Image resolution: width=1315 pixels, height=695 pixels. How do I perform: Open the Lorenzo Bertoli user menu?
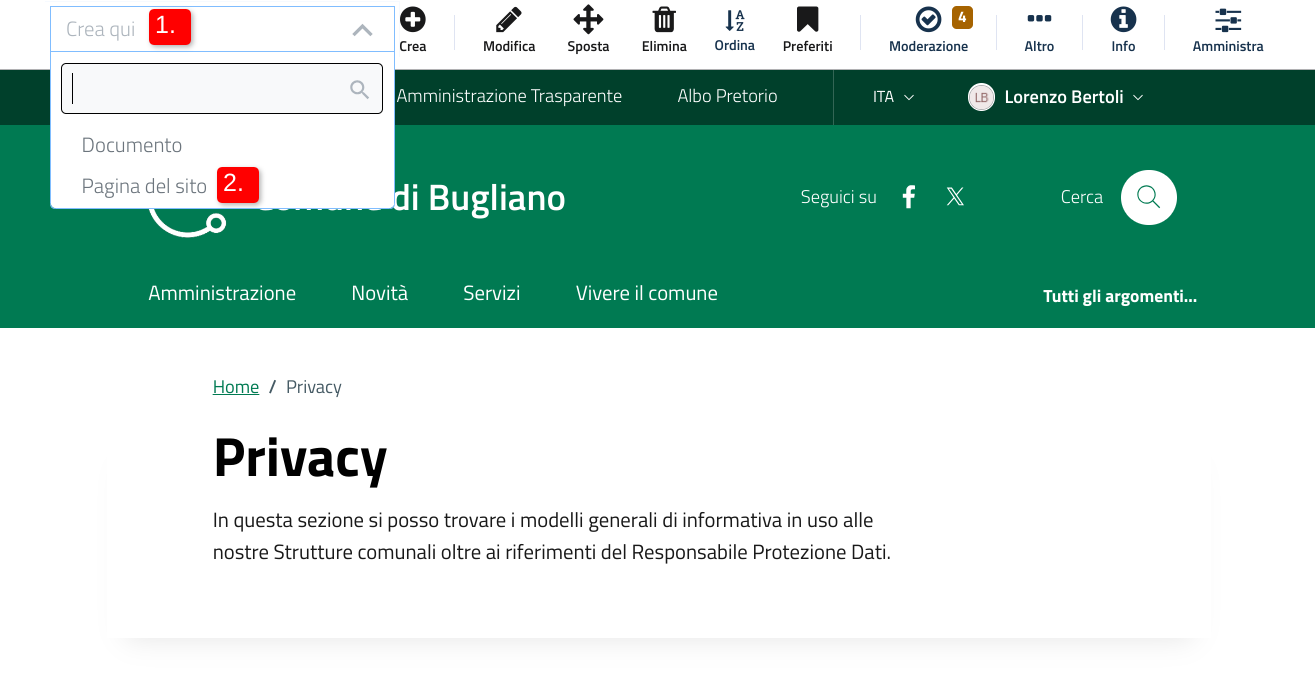[x=1056, y=97]
